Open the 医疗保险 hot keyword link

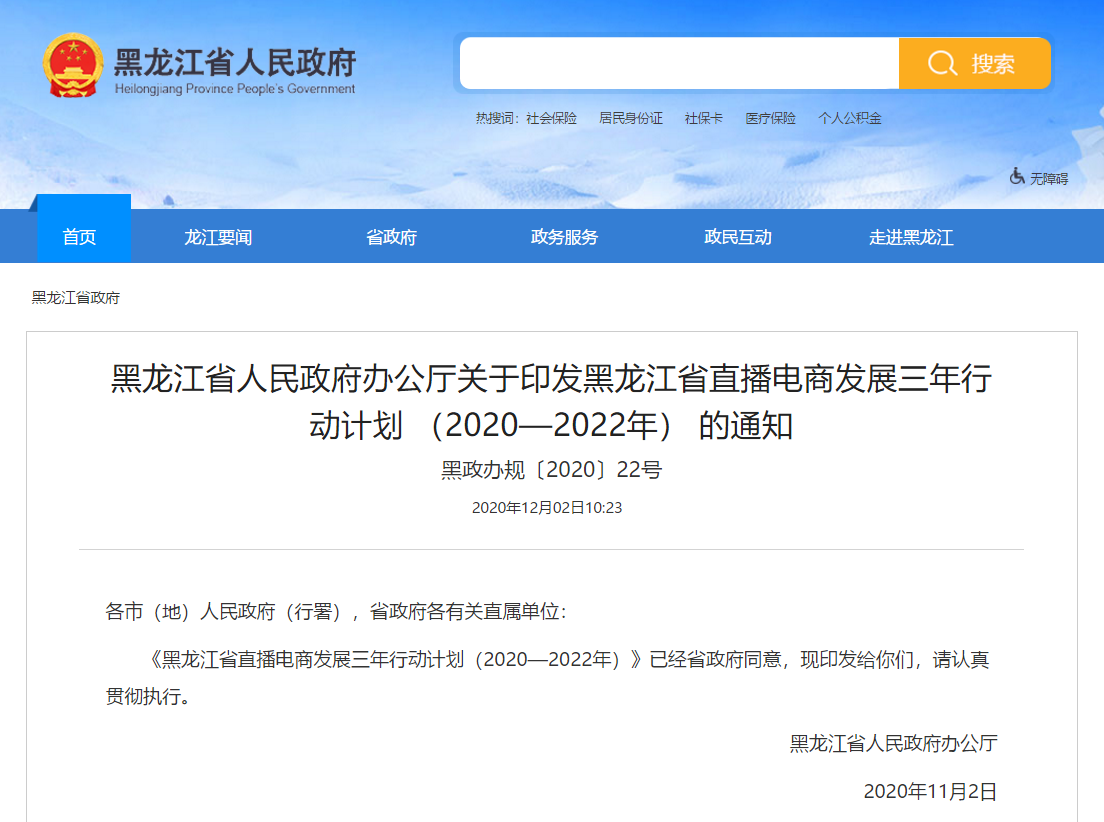770,118
